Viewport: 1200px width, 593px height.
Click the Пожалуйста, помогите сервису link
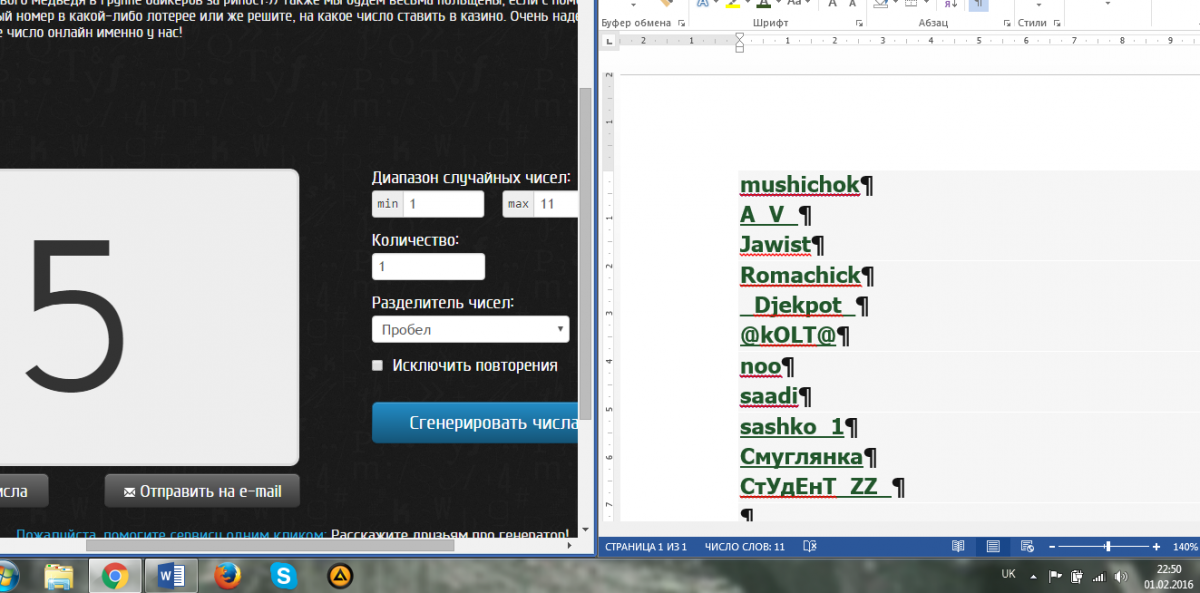click(x=171, y=535)
